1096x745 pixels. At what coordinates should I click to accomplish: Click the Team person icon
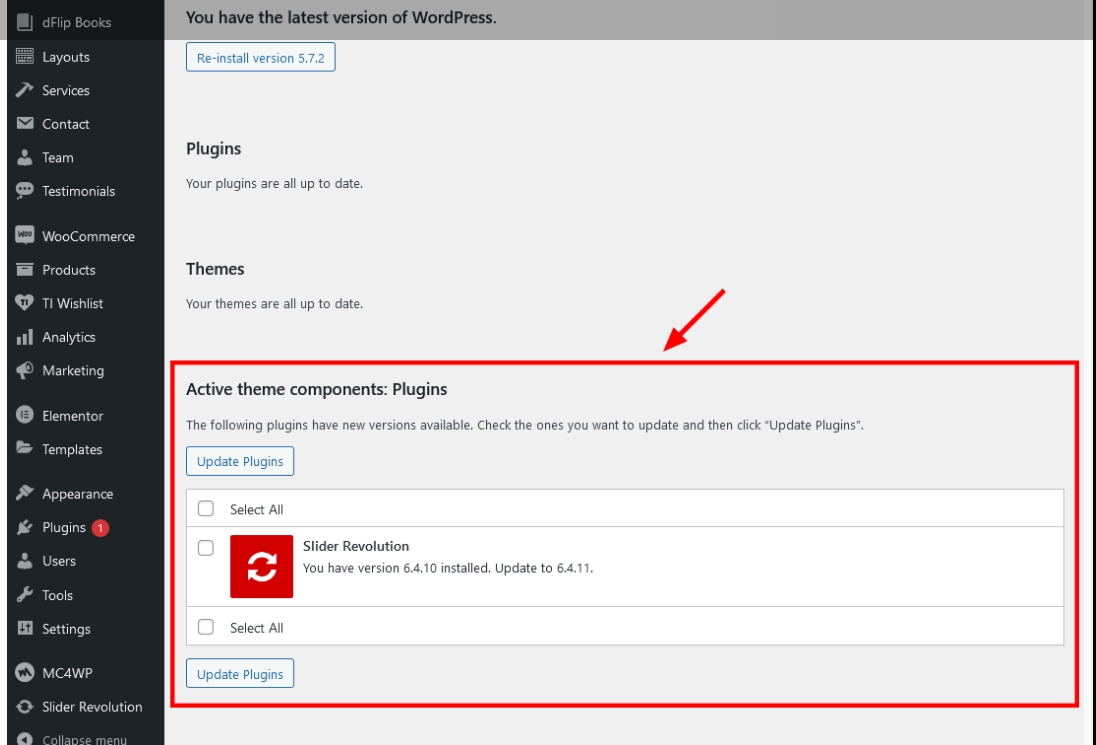coord(24,157)
